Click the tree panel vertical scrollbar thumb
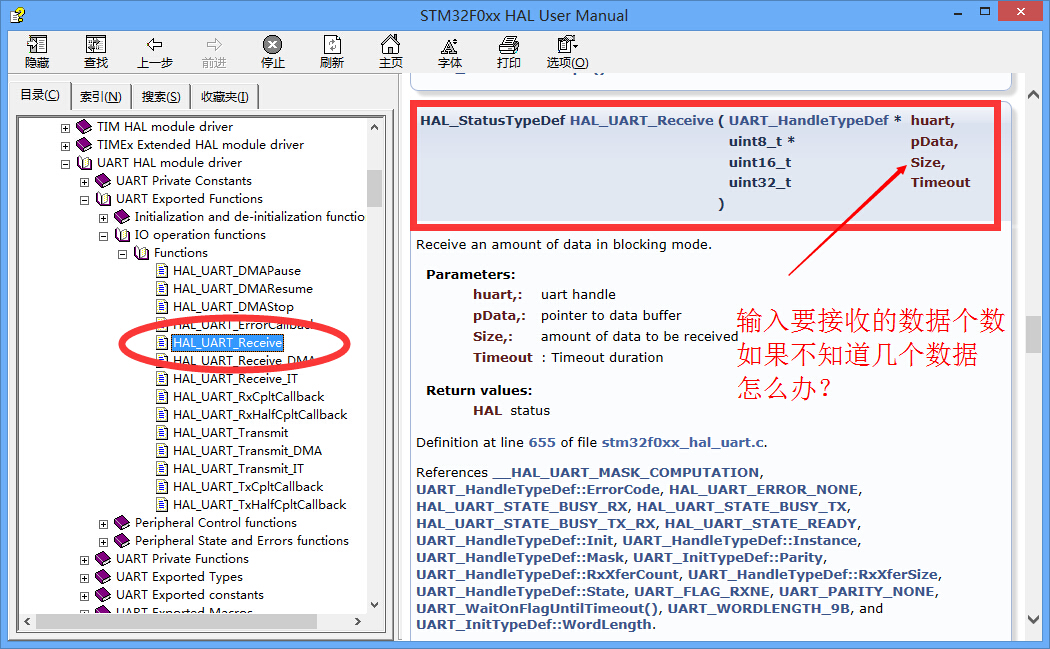This screenshot has height=649, width=1050. [x=374, y=188]
